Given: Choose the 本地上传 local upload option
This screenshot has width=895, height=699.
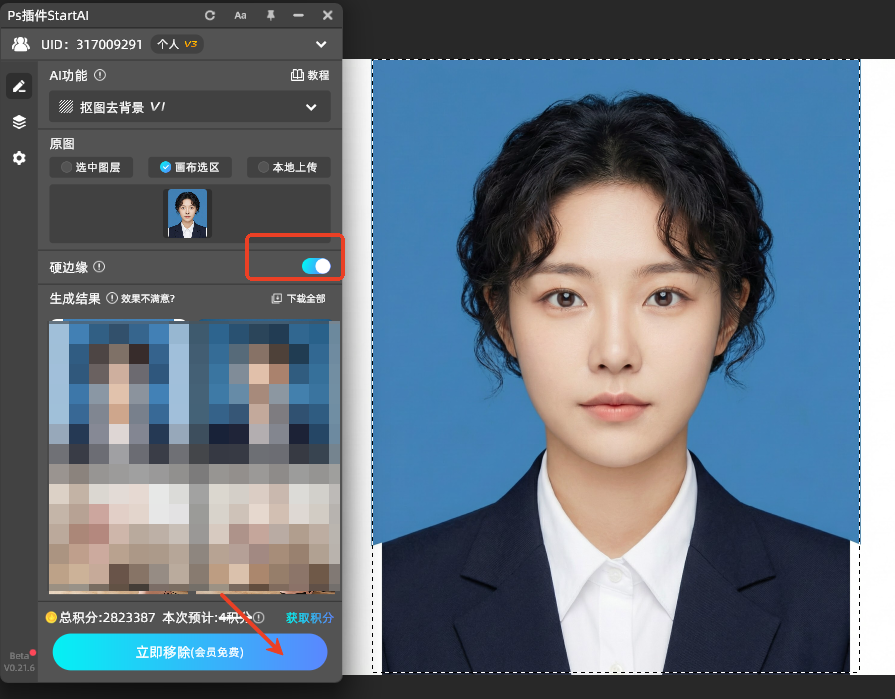Looking at the screenshot, I should [288, 167].
